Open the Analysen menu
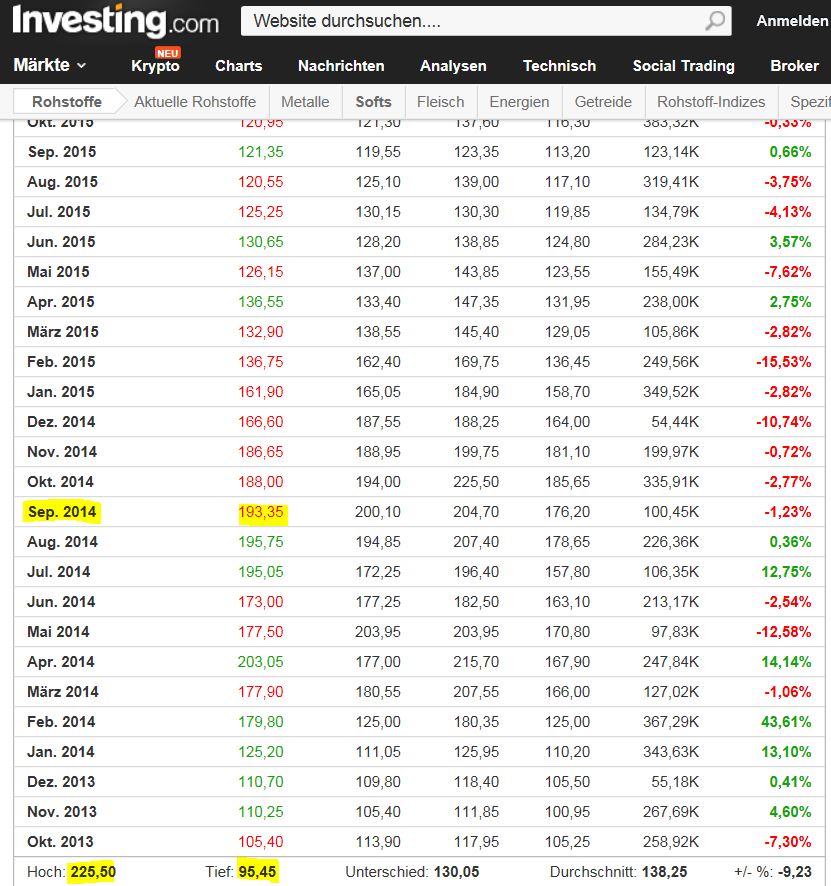Image resolution: width=831 pixels, height=886 pixels. pos(453,66)
